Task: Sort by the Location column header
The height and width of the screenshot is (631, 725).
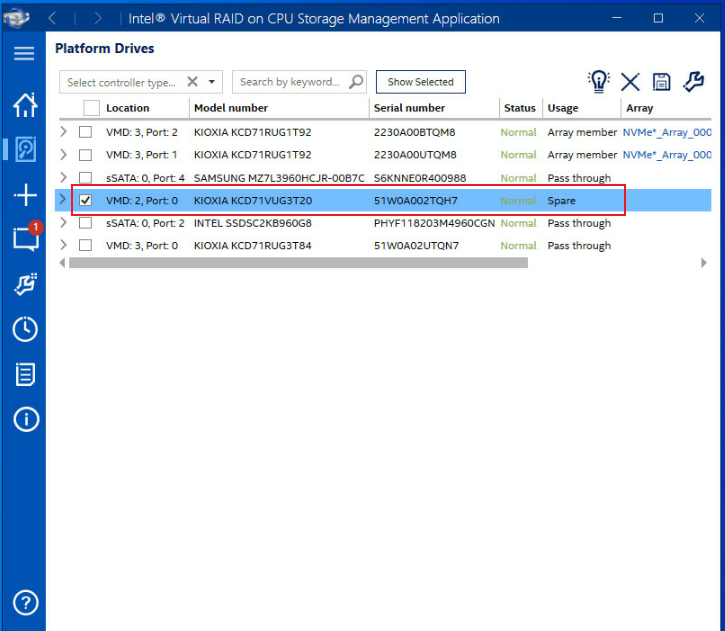Action: tap(128, 108)
